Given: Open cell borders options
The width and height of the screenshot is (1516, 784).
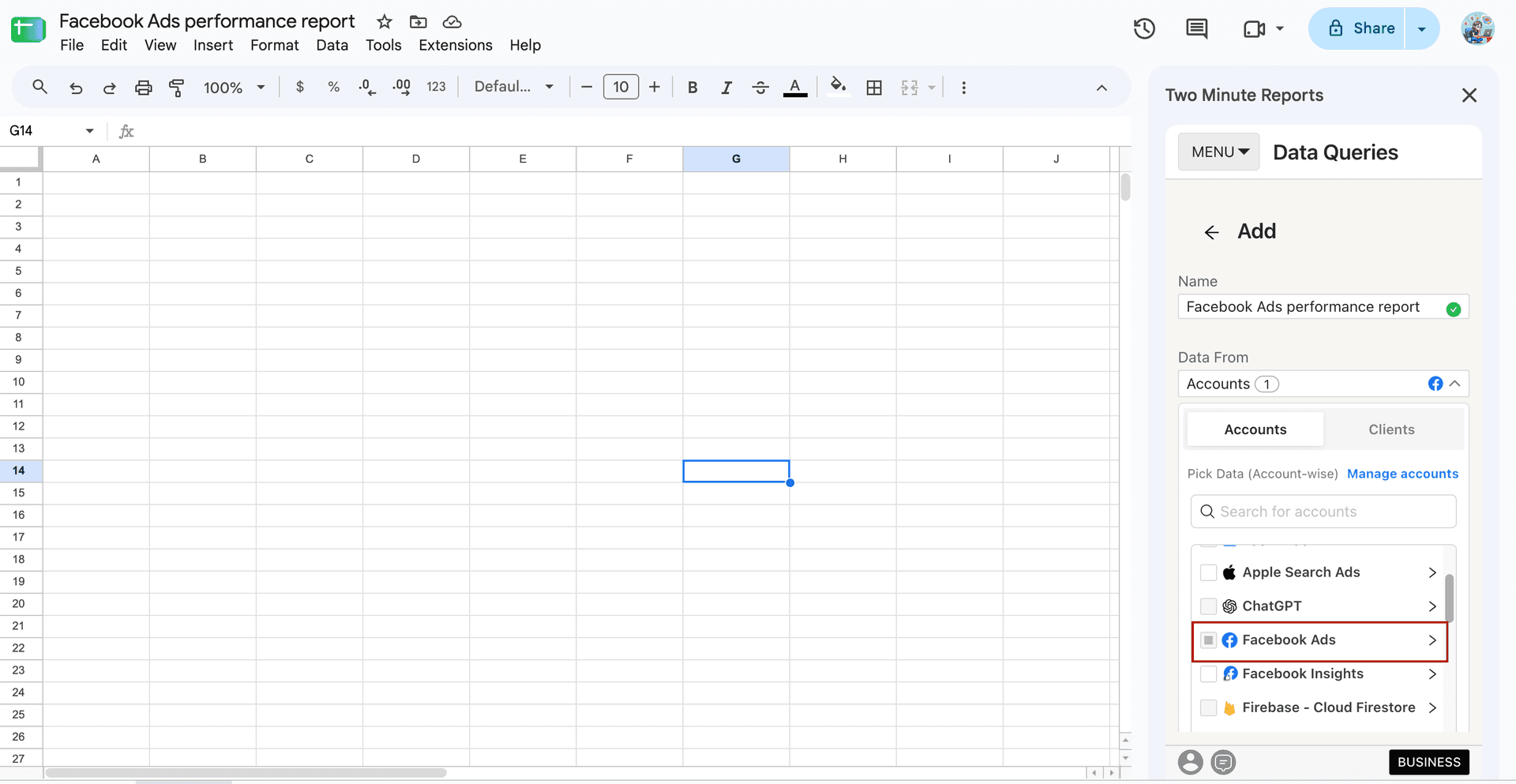Looking at the screenshot, I should [874, 88].
